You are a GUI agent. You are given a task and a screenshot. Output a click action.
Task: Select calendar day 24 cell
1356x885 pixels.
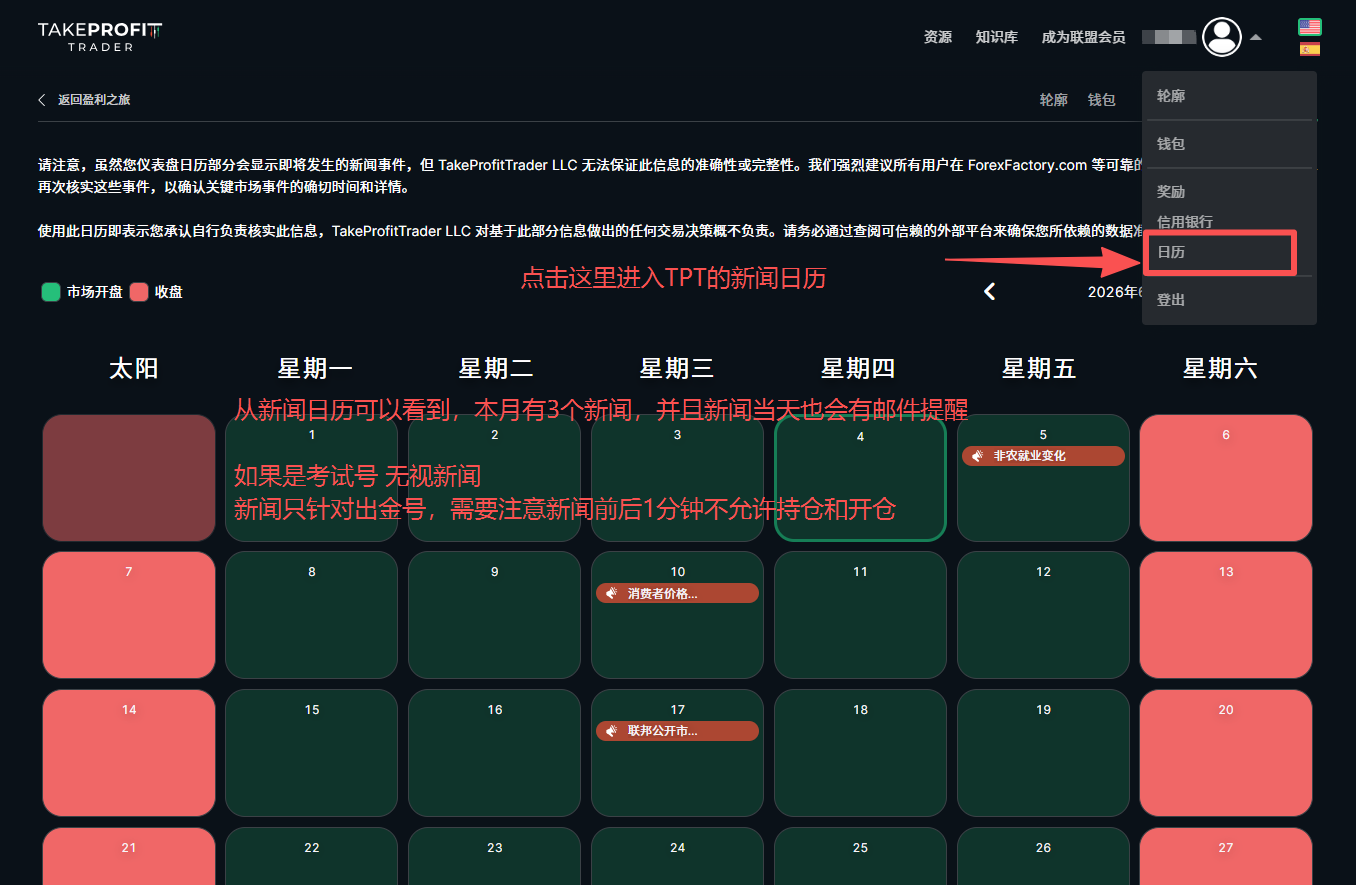click(x=677, y=857)
